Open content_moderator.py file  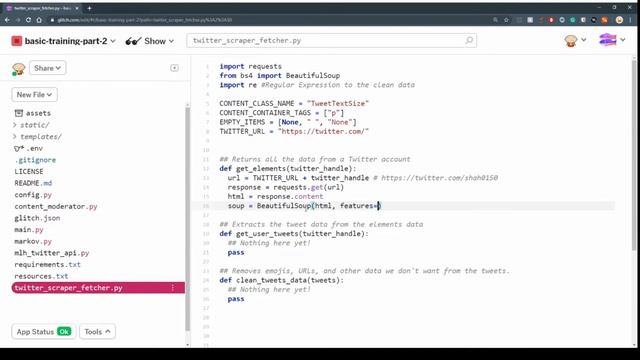56,206
